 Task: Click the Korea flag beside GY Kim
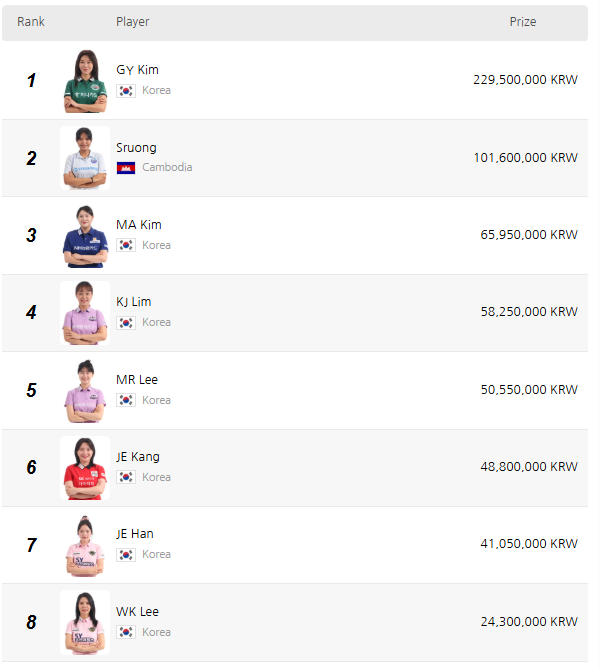coord(126,90)
